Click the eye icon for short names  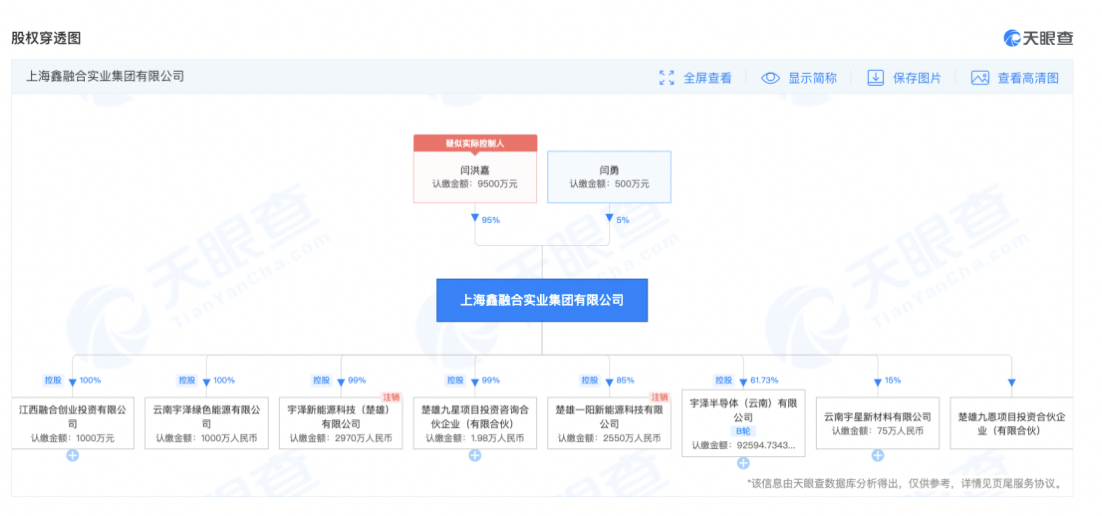(x=770, y=78)
